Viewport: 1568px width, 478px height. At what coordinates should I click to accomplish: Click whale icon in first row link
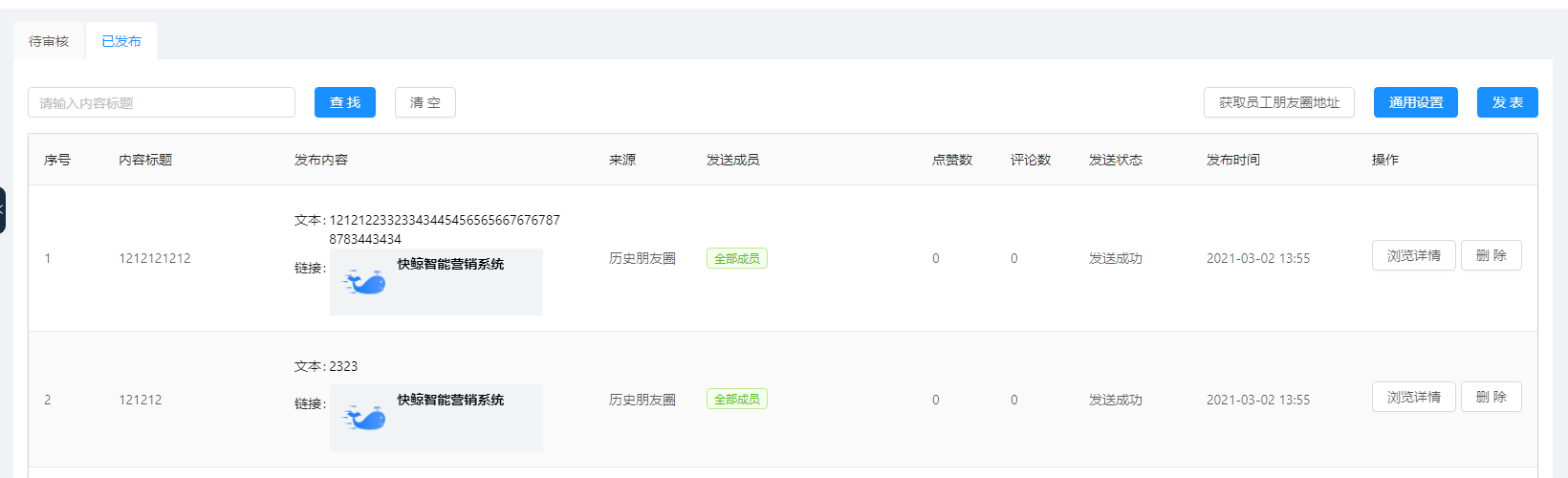(365, 282)
